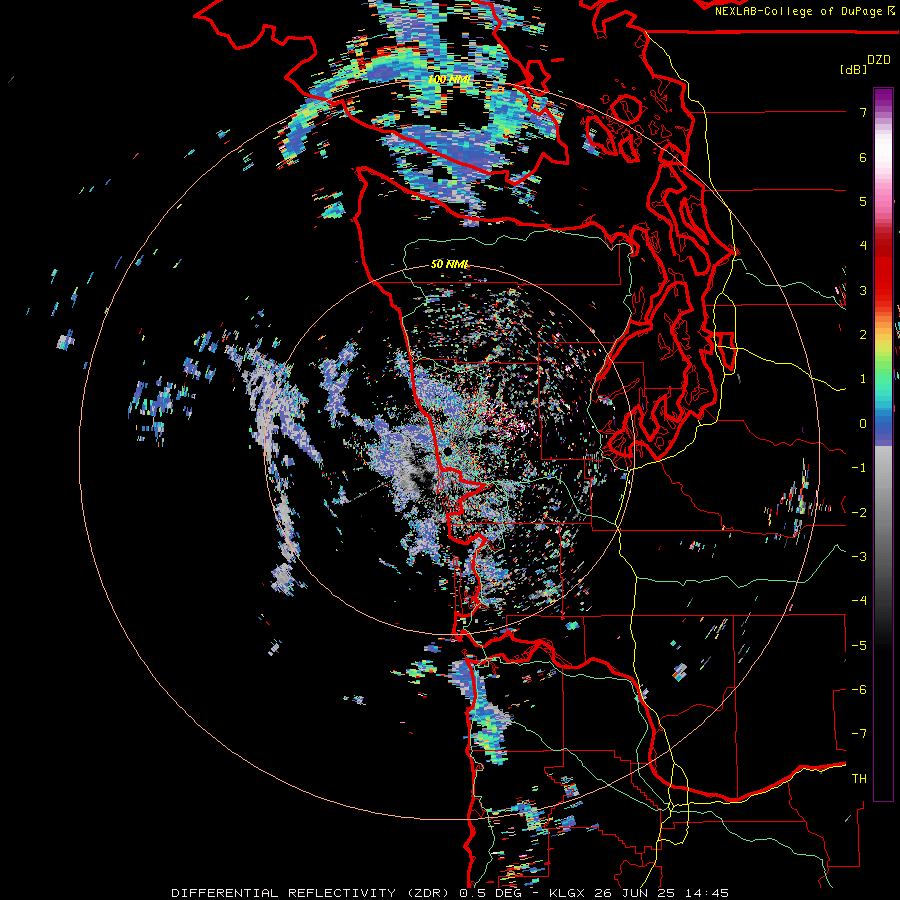Click the color bar legend strip

click(x=883, y=444)
